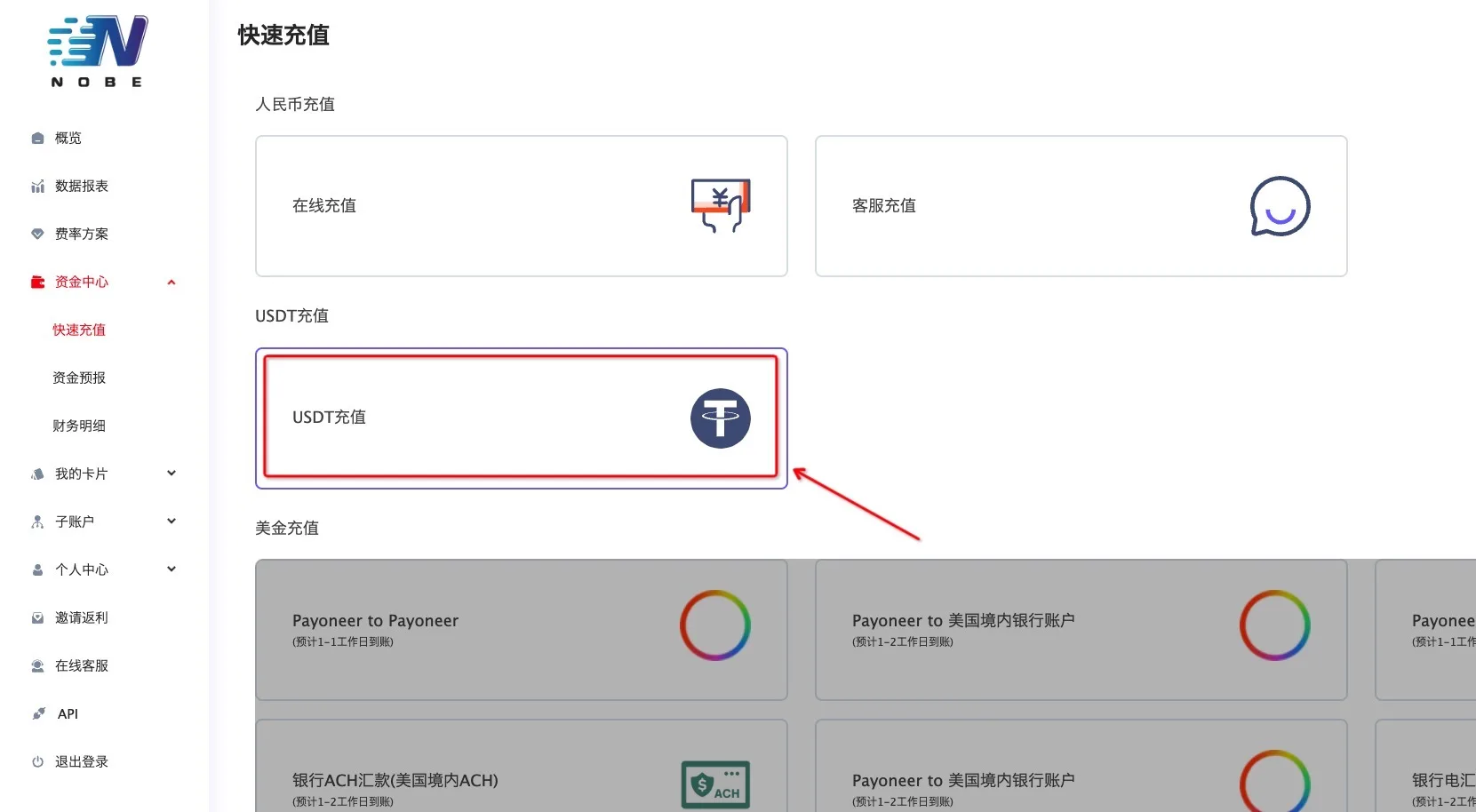Expand the 子账户 submenu arrow
1476x812 pixels.
pyautogui.click(x=172, y=521)
